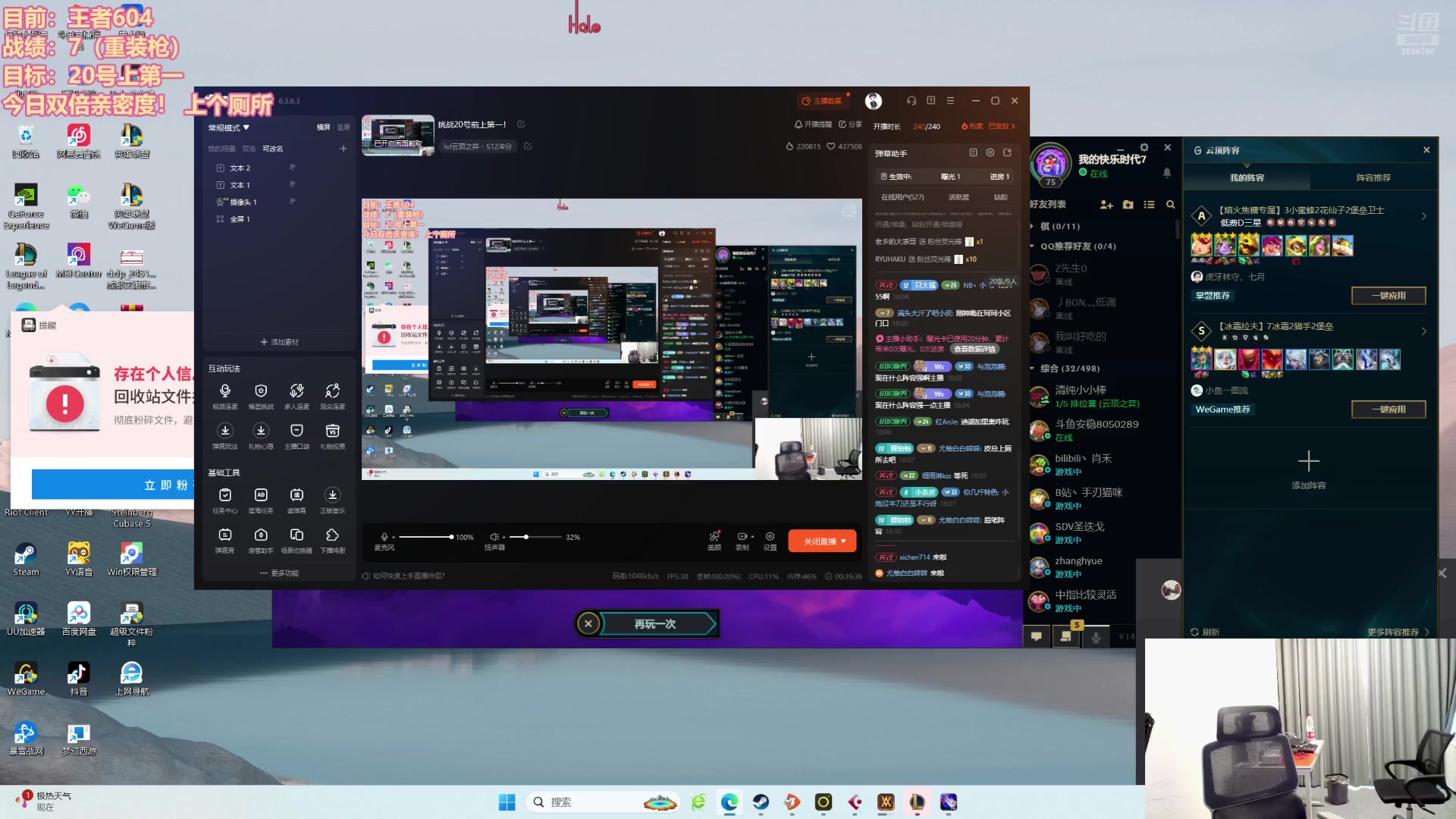The height and width of the screenshot is (819, 1456).
Task: Toggle visibility of 文本 2 source
Action: pyautogui.click(x=292, y=168)
